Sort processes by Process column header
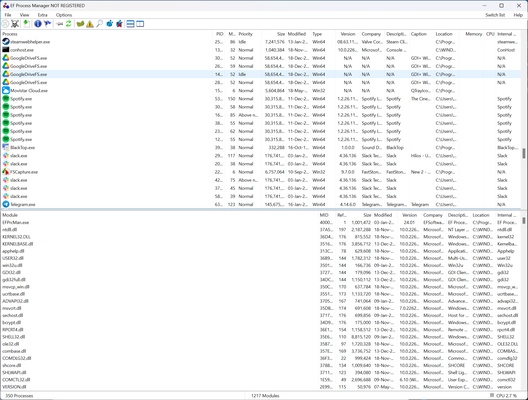Viewport: 528px width, 400px height. [x=107, y=34]
